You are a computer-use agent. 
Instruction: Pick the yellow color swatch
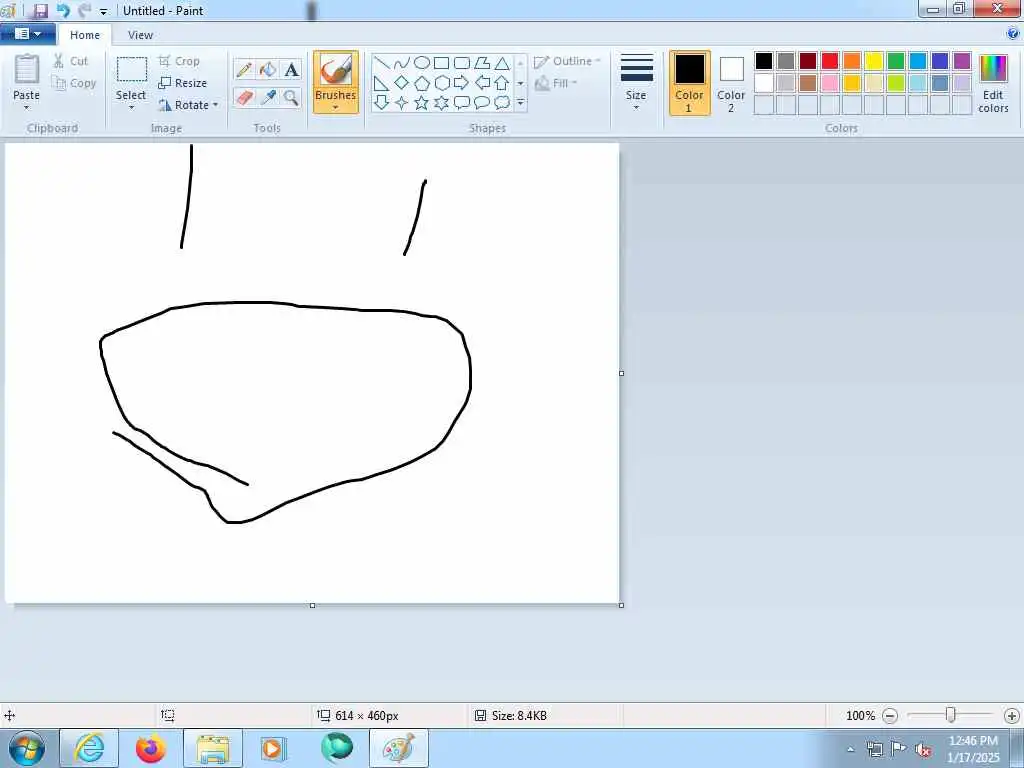click(874, 61)
